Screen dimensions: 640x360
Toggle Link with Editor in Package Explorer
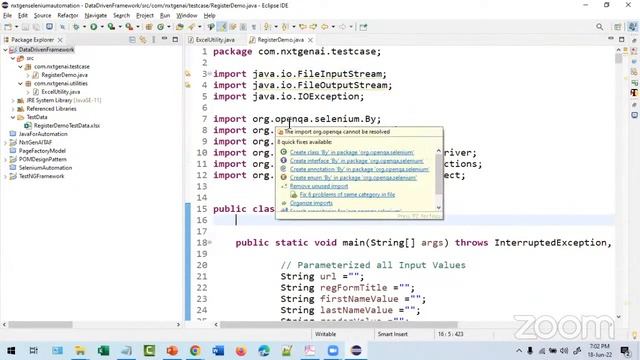pyautogui.click(x=143, y=40)
